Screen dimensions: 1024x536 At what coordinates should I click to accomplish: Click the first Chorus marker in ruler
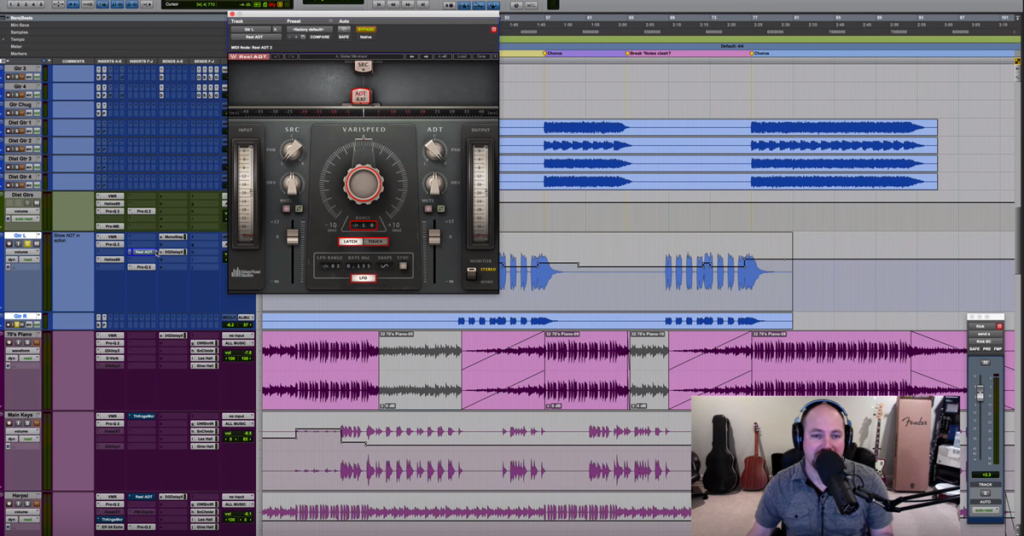(x=554, y=53)
